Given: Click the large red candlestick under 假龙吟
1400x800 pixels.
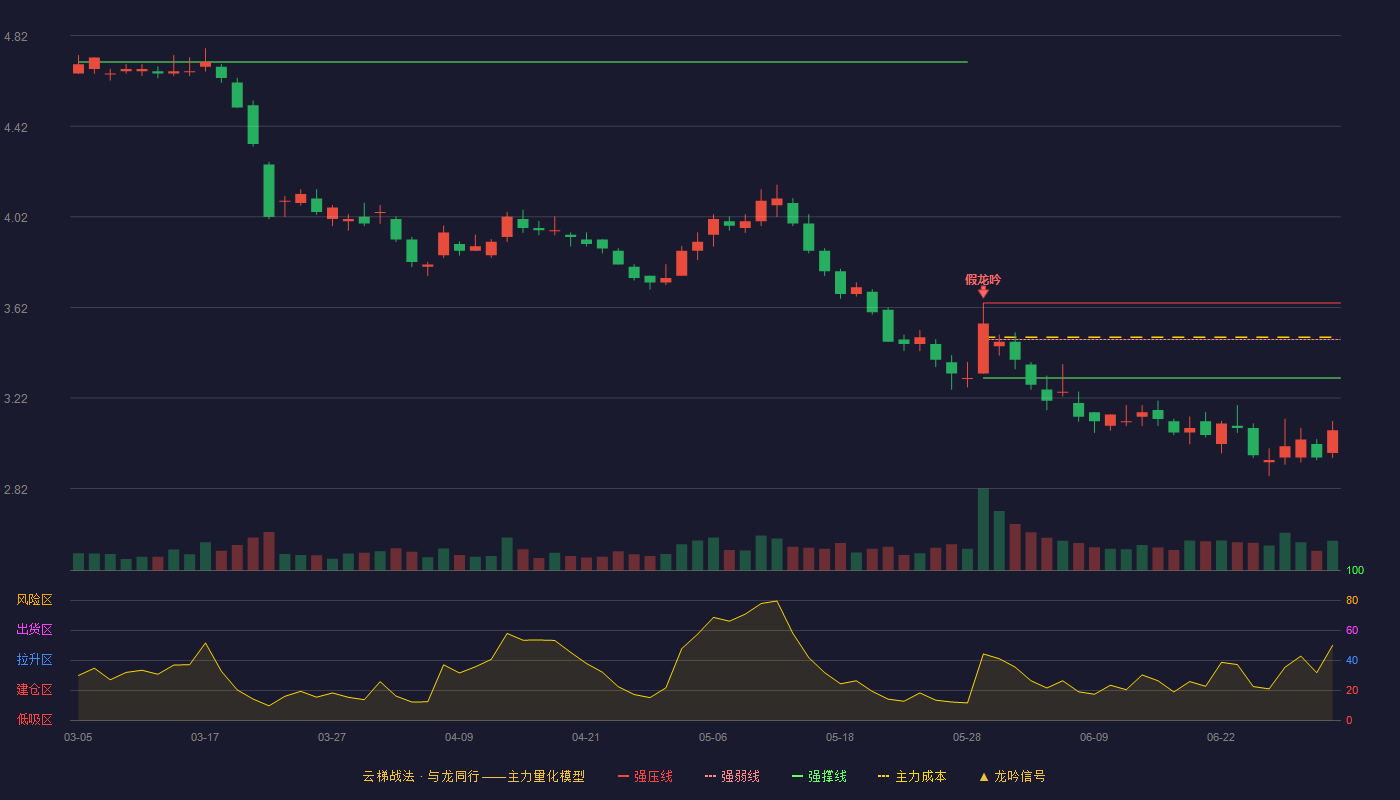Looking at the screenshot, I should tap(983, 348).
